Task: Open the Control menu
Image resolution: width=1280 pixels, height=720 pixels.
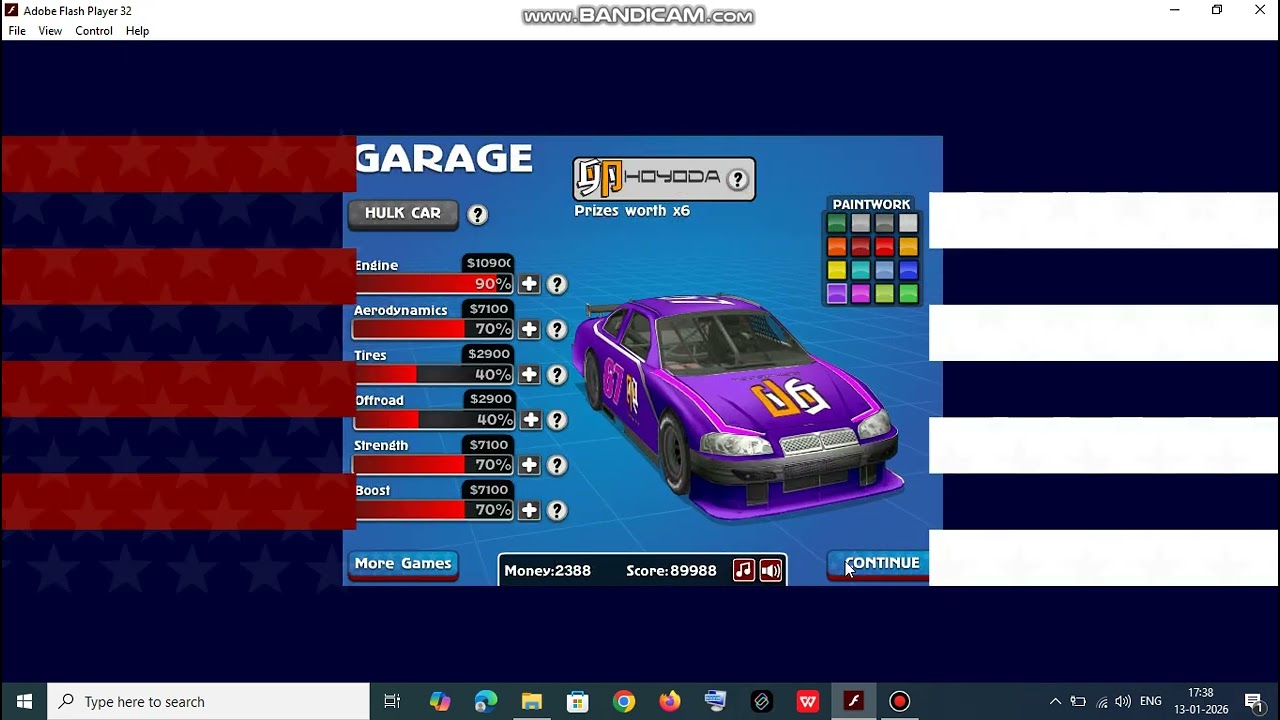Action: pyautogui.click(x=94, y=31)
